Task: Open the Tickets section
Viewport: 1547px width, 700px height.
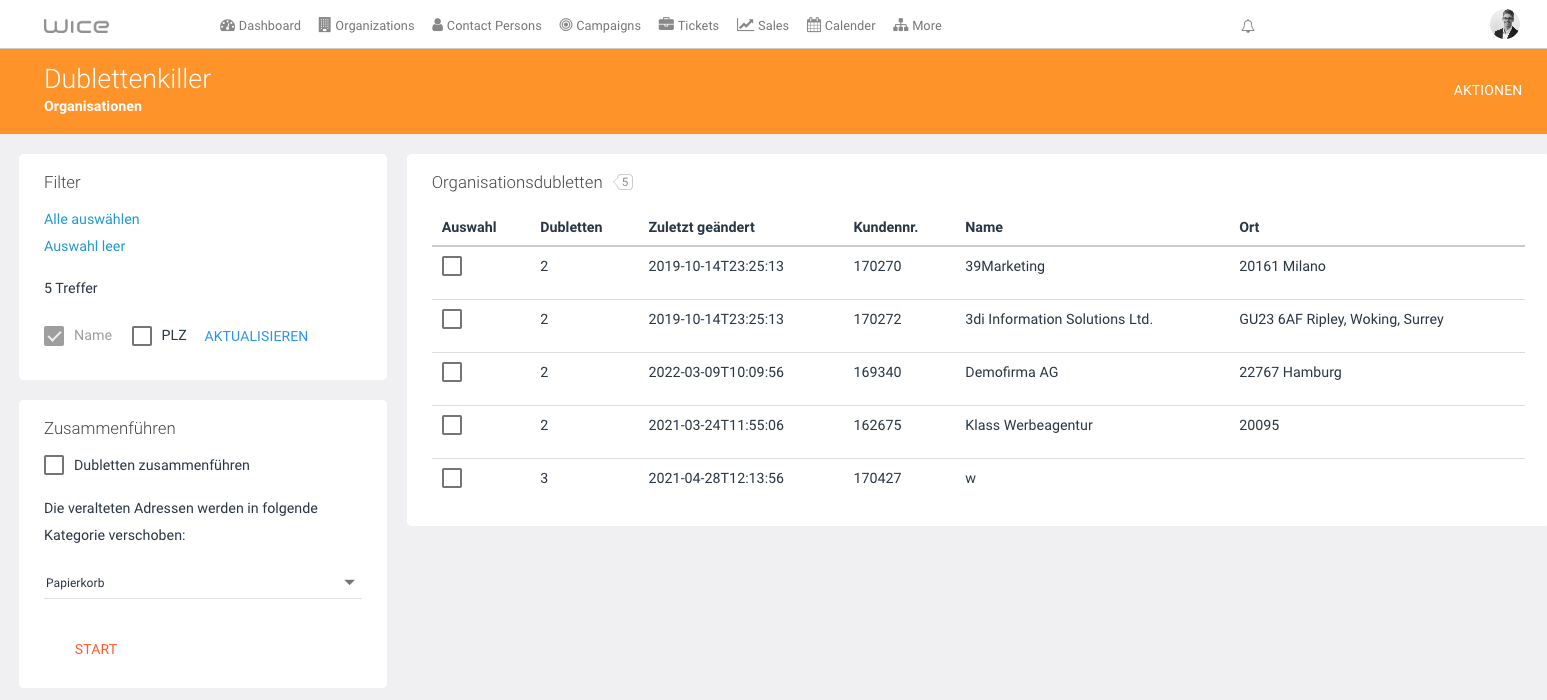Action: point(689,26)
